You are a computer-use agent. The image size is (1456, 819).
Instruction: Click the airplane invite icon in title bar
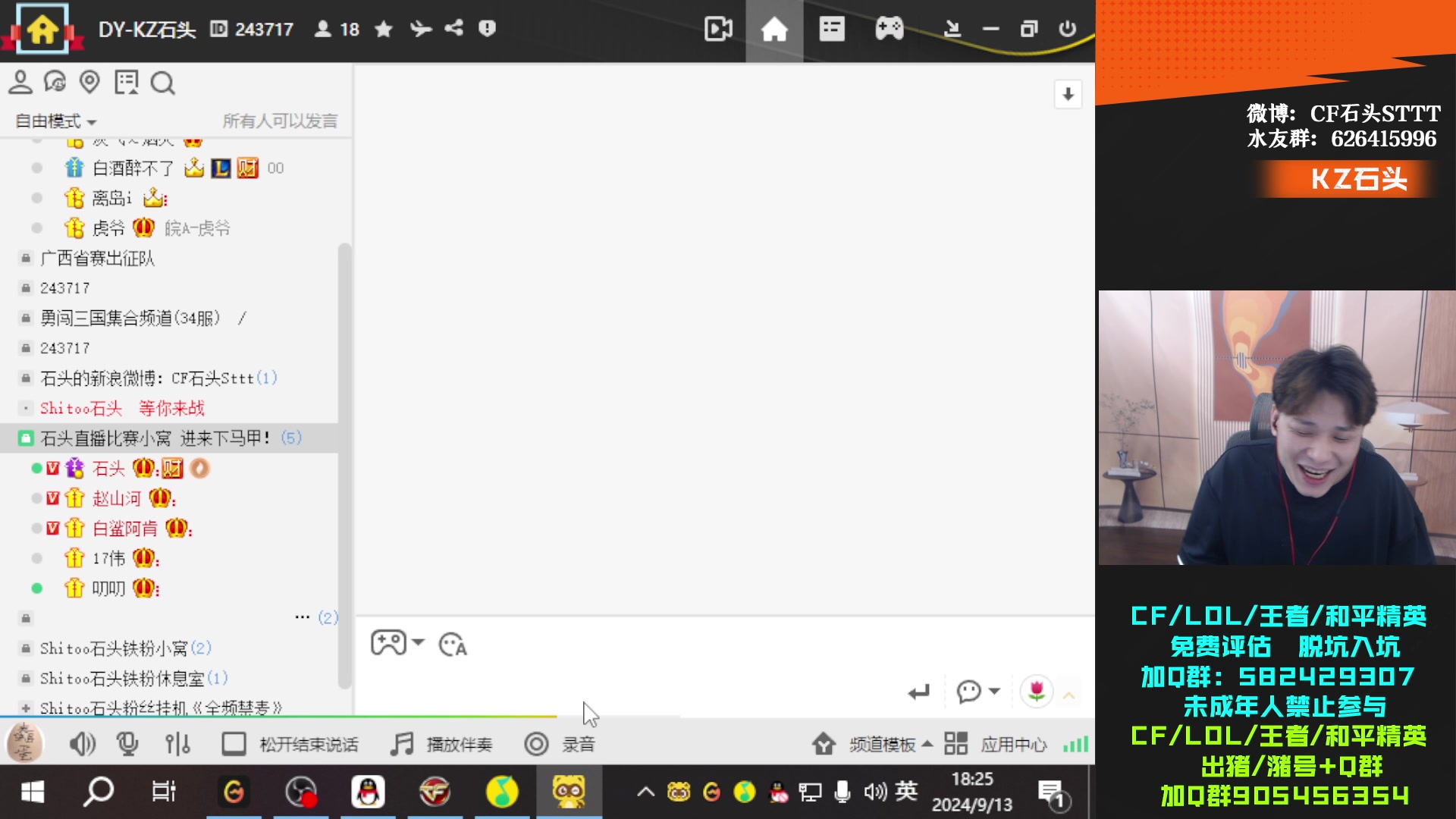pos(421,29)
